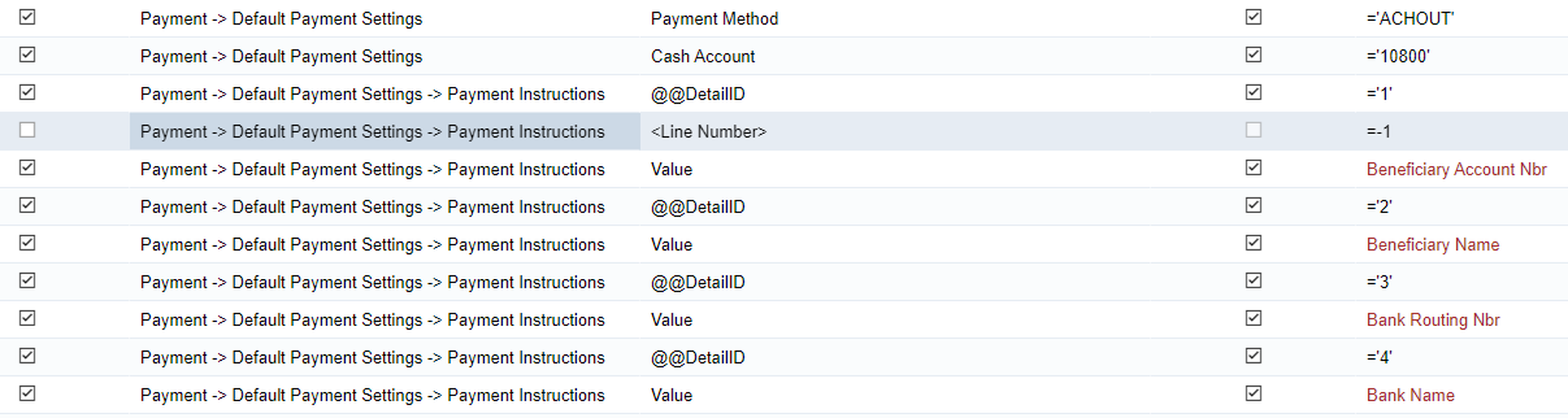Uncheck right checkbox beside Beneficiary Name
1568x418 pixels.
[x=1253, y=243]
